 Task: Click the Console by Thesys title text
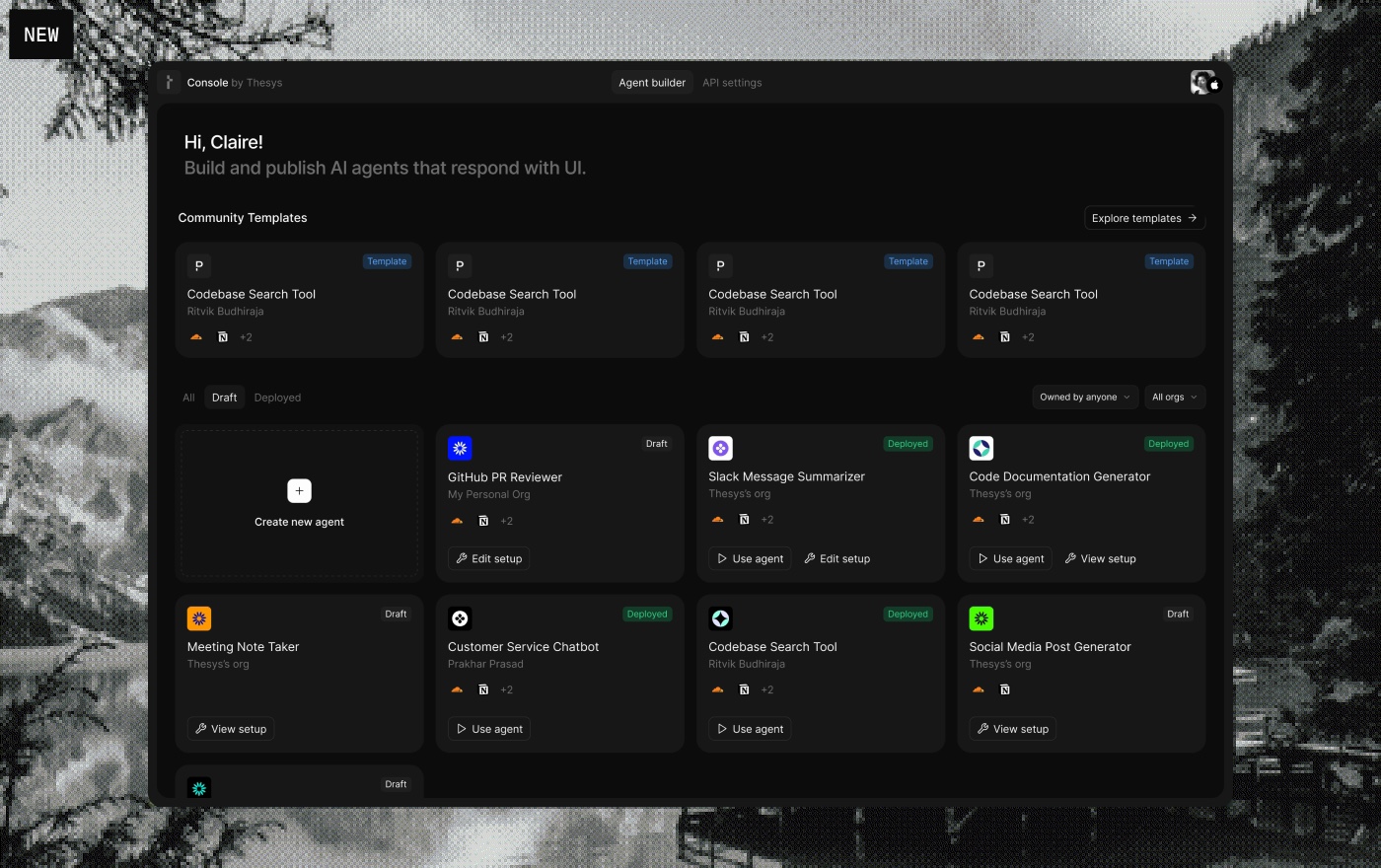tap(235, 83)
